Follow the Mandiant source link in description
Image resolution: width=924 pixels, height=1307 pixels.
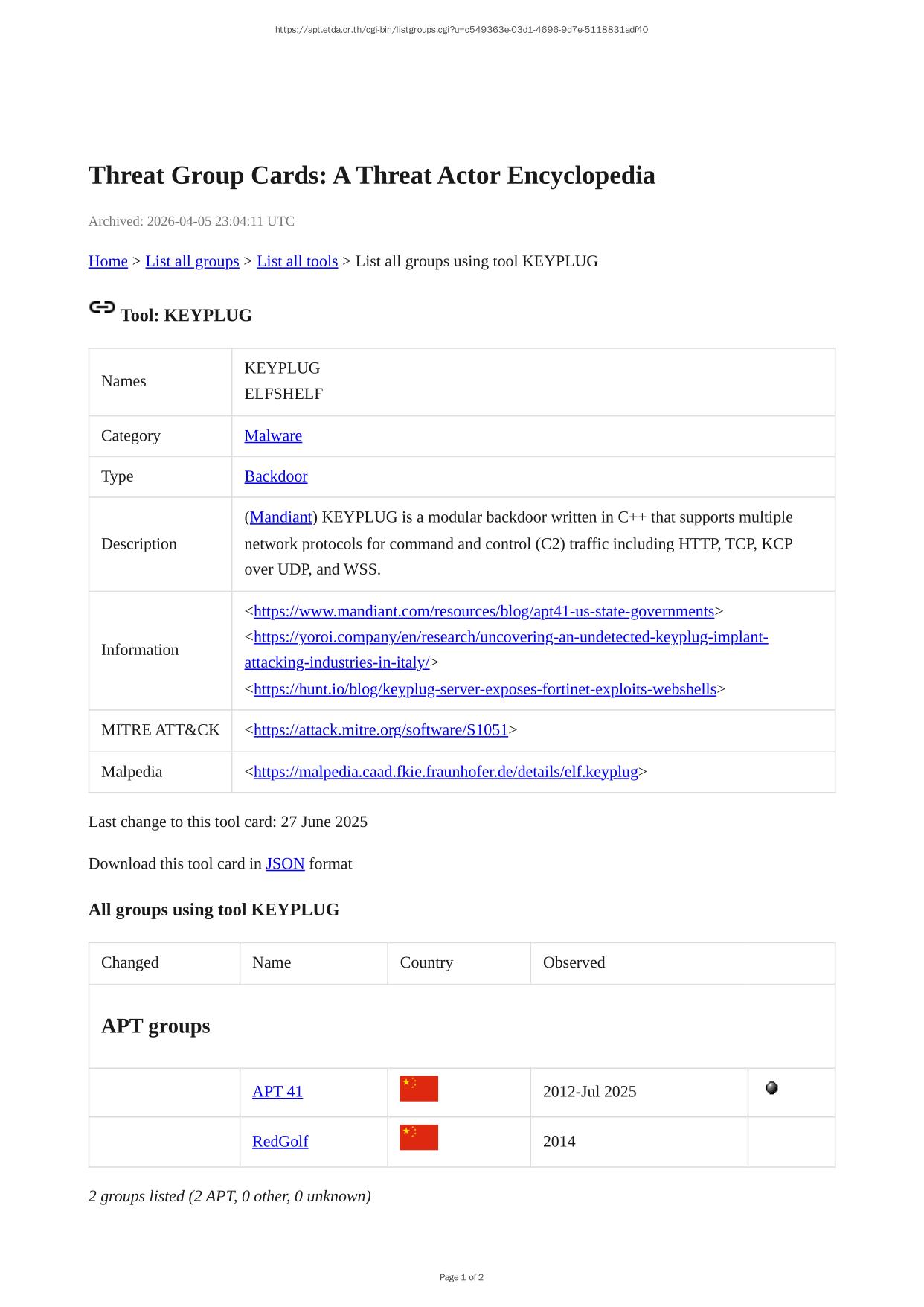[x=280, y=517]
